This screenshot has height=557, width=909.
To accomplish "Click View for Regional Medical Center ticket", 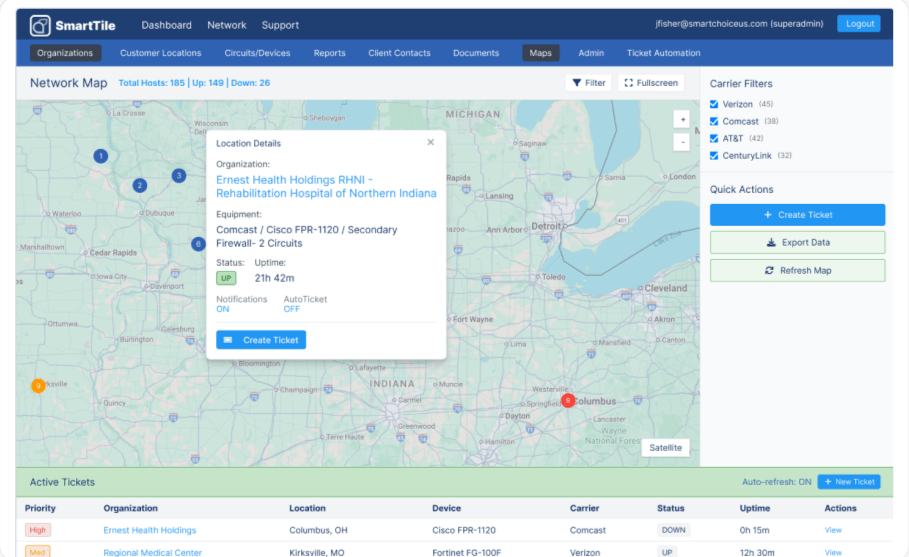I will click(833, 552).
